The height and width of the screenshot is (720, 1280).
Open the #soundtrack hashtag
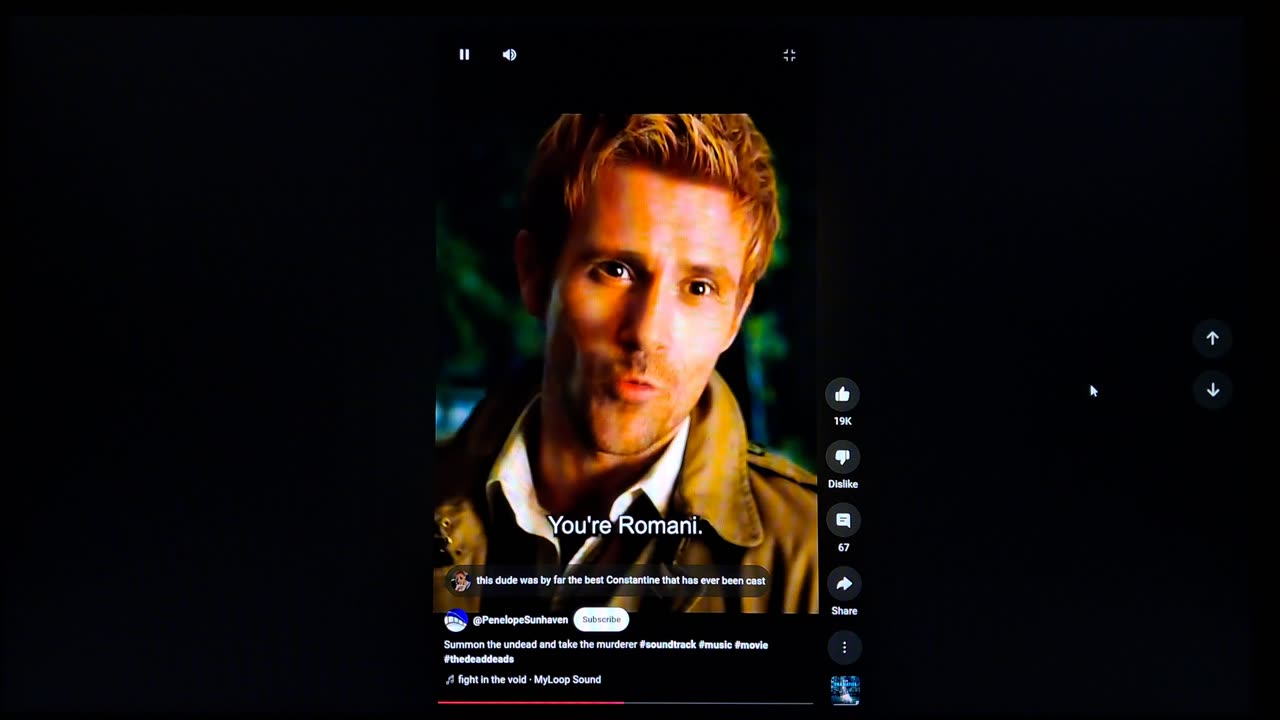point(667,645)
